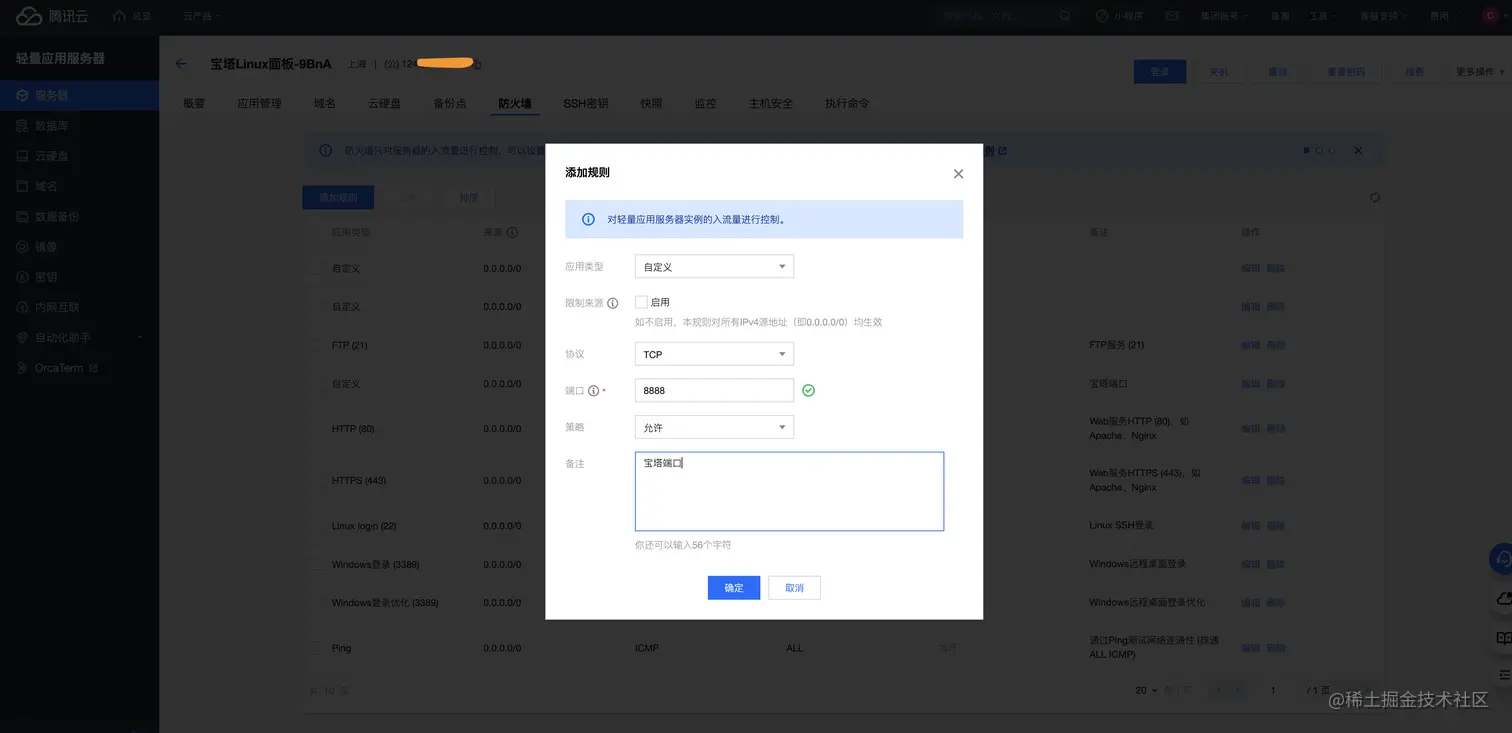The height and width of the screenshot is (733, 1512).
Task: Click the 确定 button
Action: pos(734,587)
